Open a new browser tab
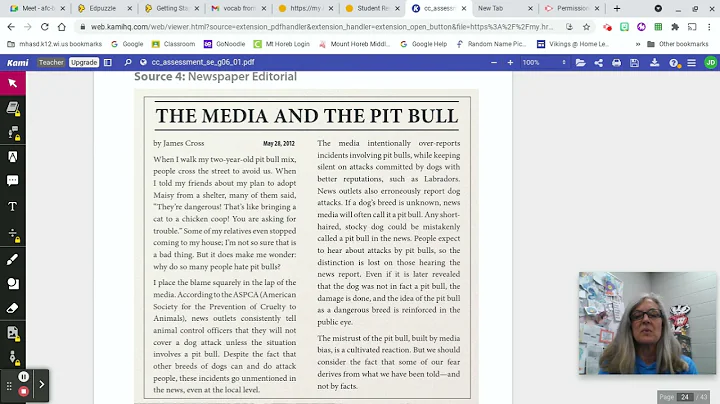This screenshot has width=720, height=404. click(x=617, y=8)
